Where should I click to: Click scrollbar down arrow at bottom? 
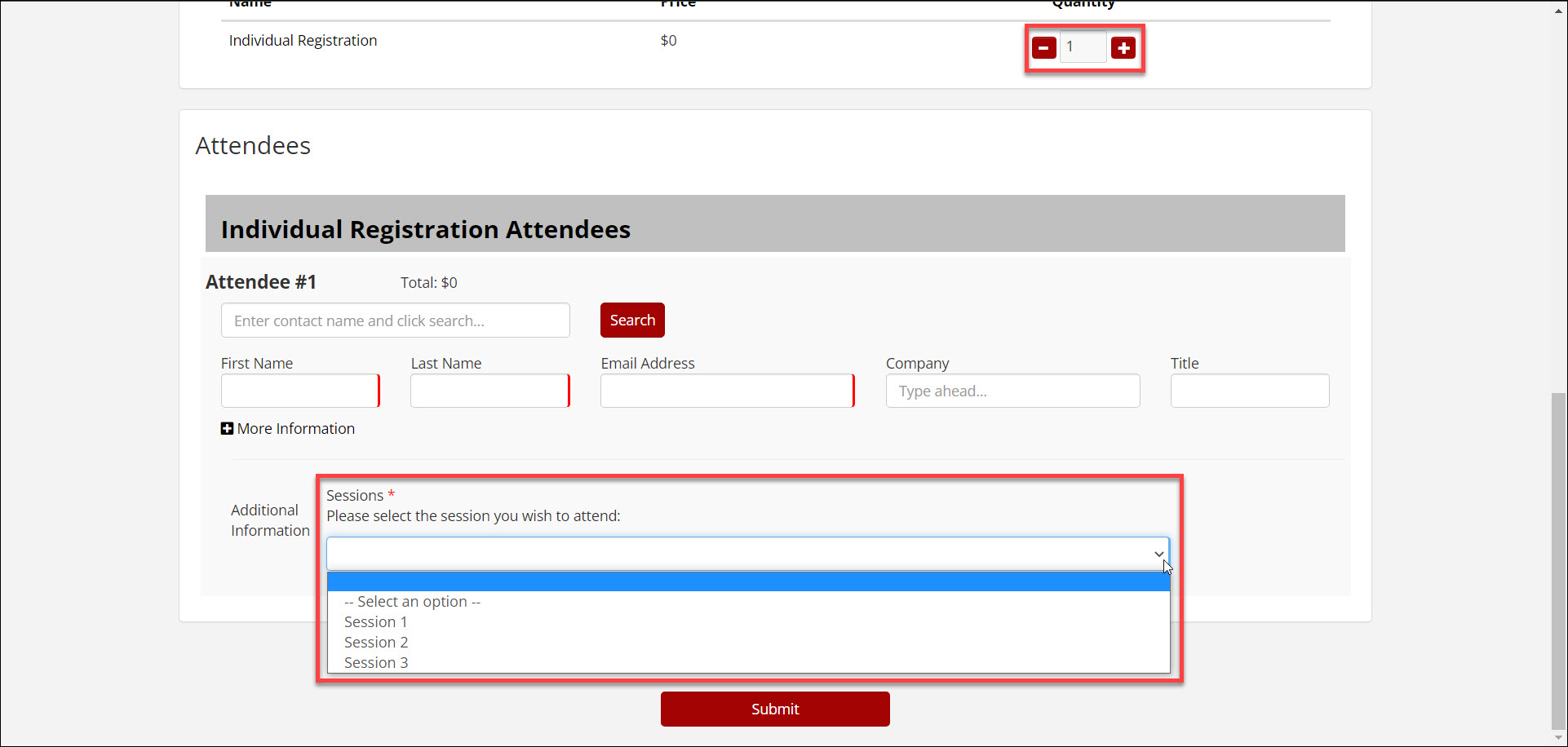pyautogui.click(x=1558, y=738)
